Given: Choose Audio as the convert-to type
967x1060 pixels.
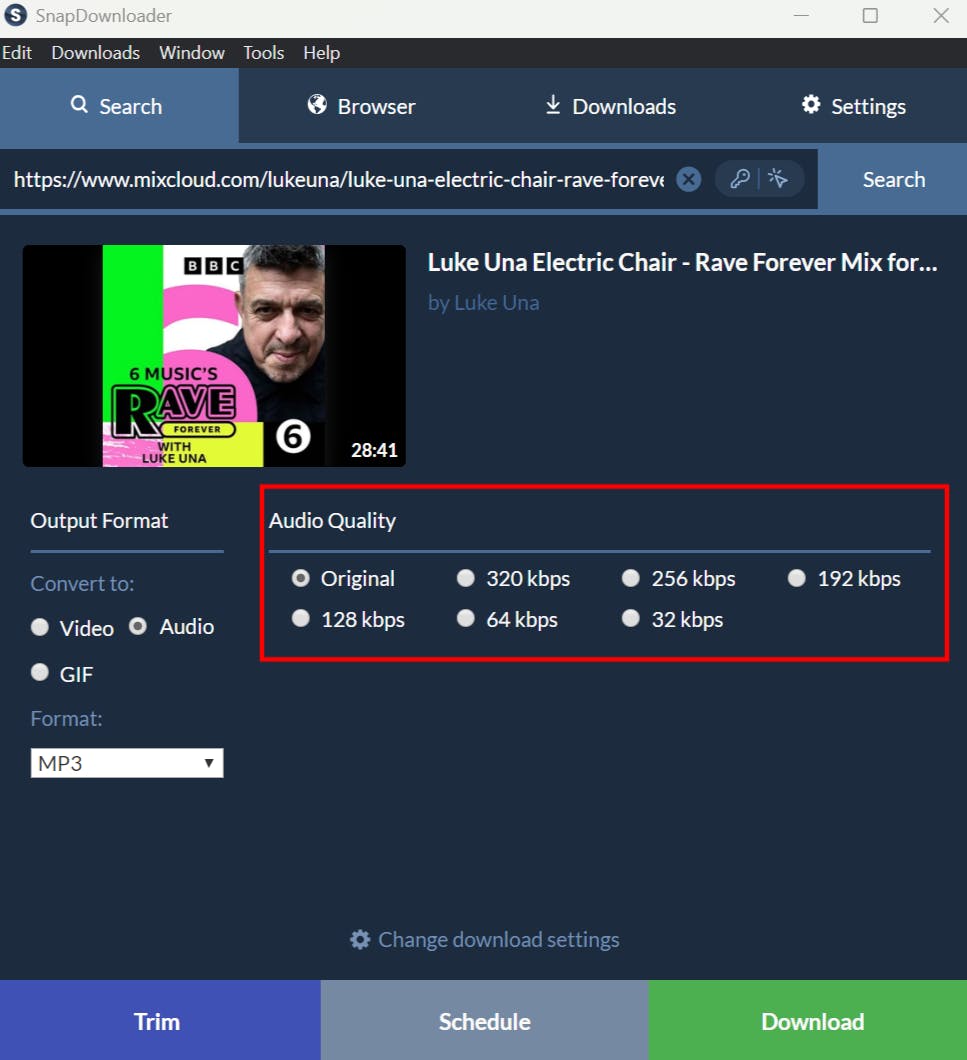Looking at the screenshot, I should pyautogui.click(x=138, y=627).
